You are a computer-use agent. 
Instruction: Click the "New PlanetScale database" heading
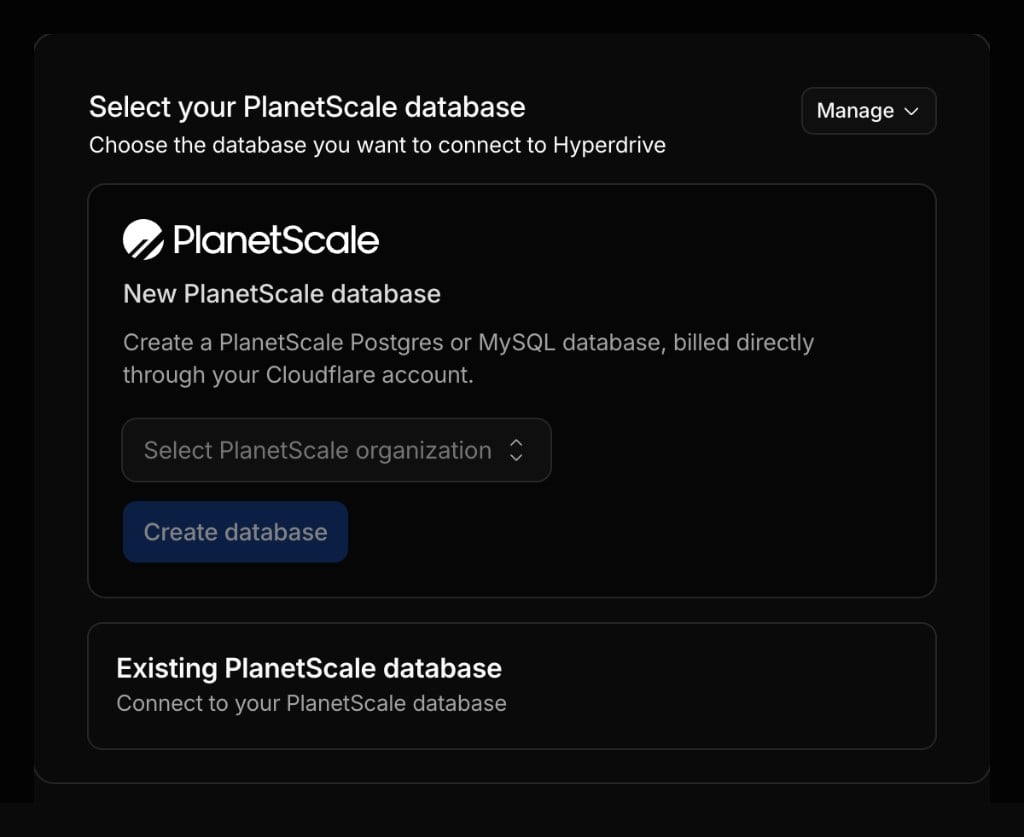pyautogui.click(x=282, y=294)
